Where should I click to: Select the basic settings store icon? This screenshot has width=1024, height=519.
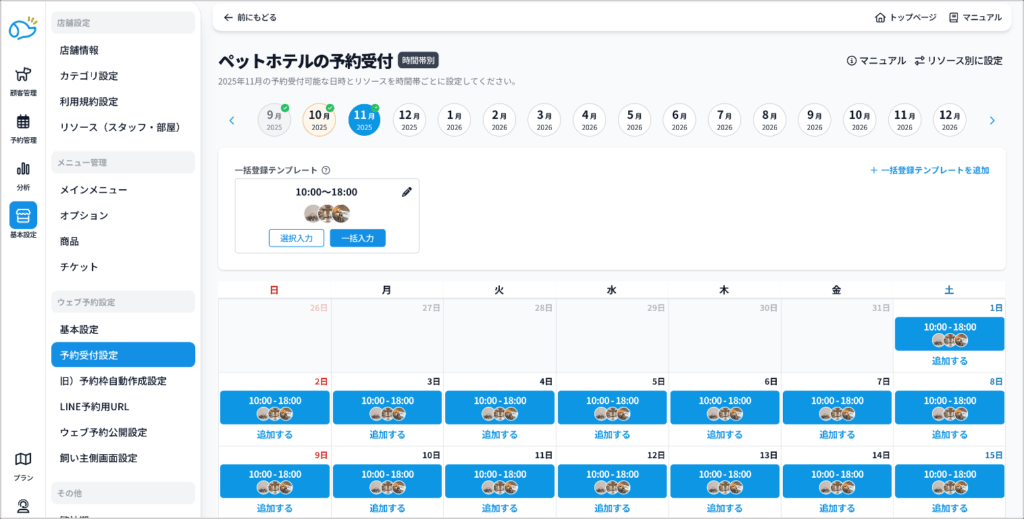point(23,216)
